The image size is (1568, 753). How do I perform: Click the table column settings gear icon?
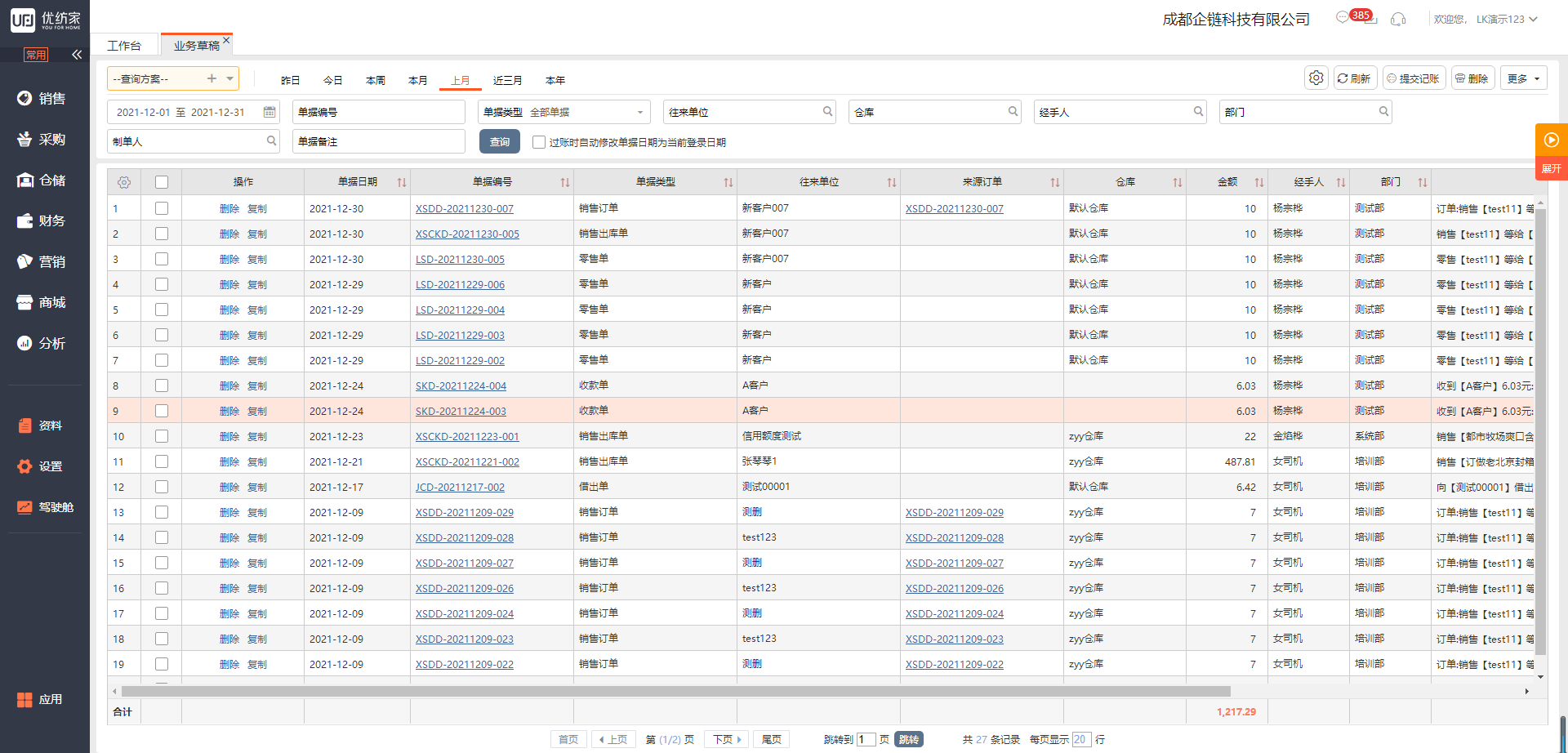124,182
